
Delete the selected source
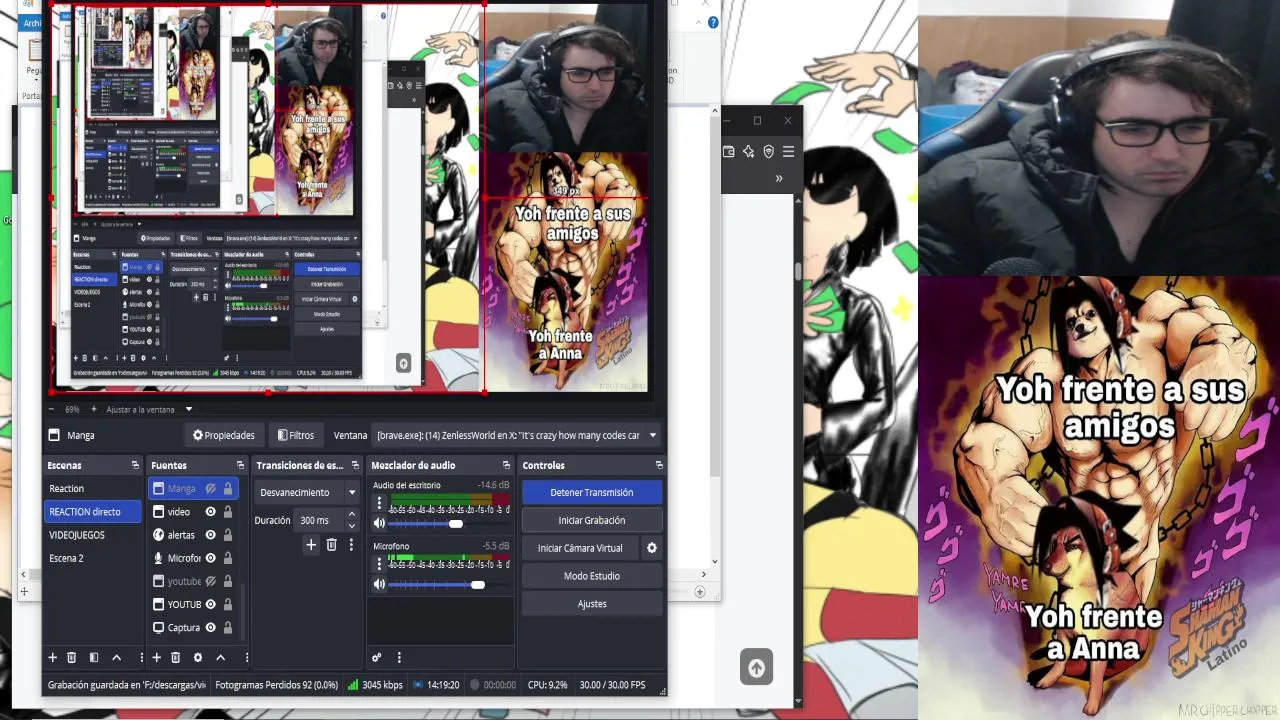coord(175,657)
